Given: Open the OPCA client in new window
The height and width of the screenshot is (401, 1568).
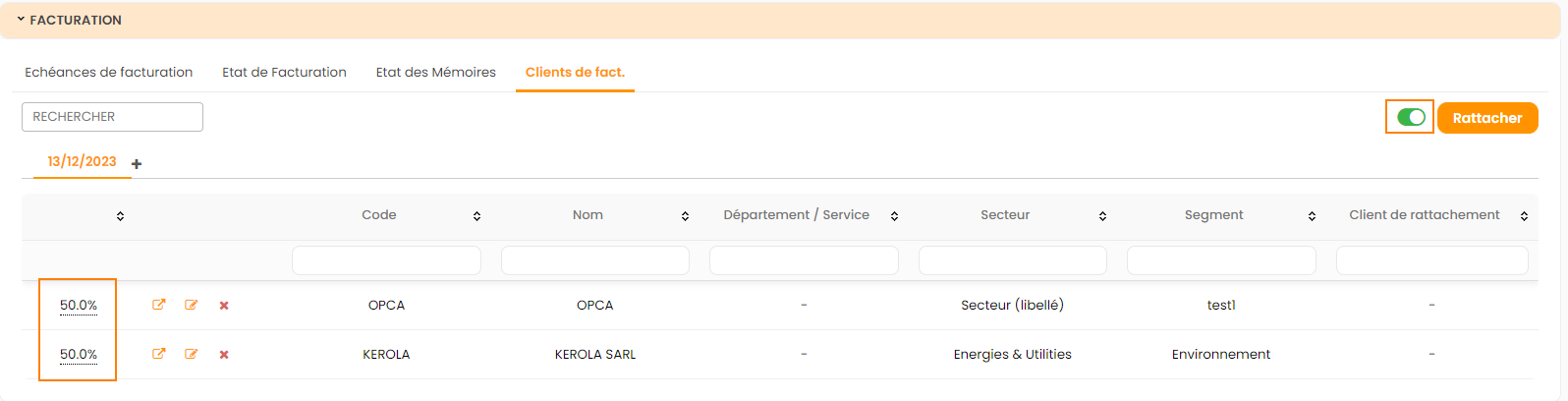Looking at the screenshot, I should [x=158, y=305].
